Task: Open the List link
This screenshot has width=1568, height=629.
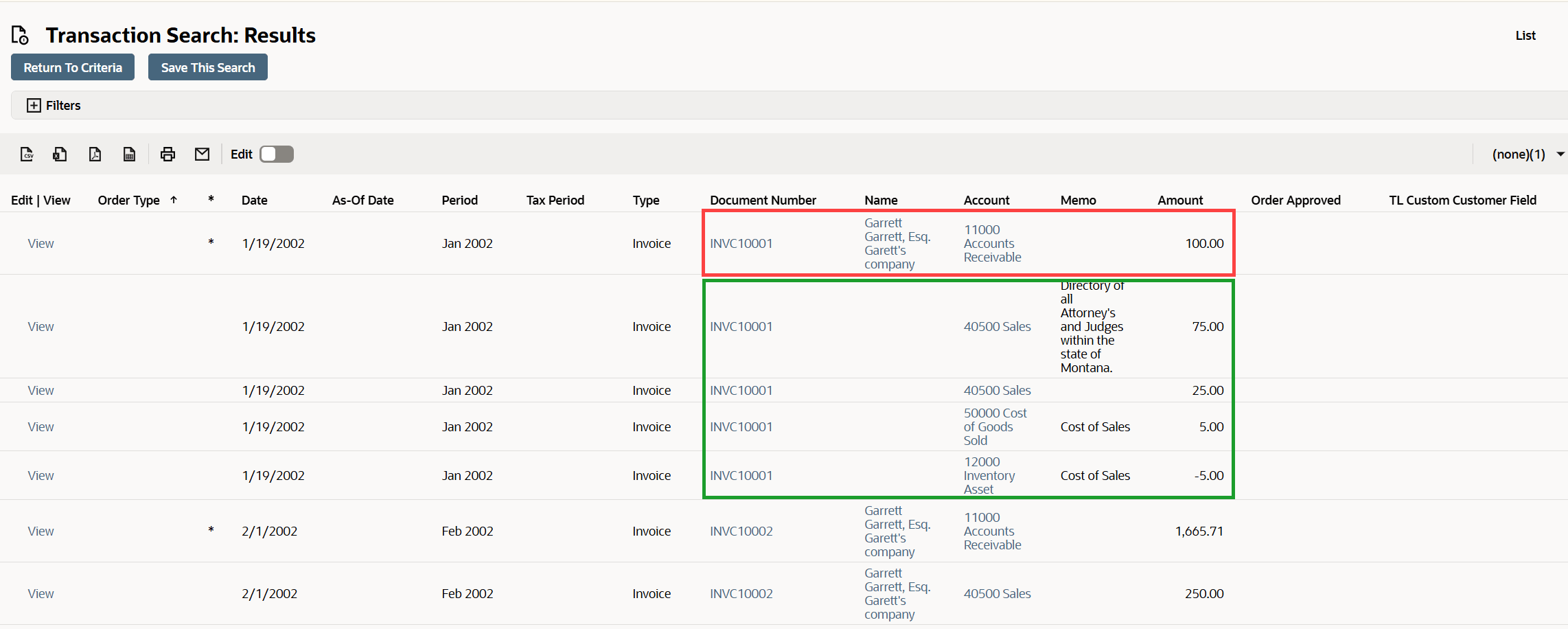Action: [1525, 36]
